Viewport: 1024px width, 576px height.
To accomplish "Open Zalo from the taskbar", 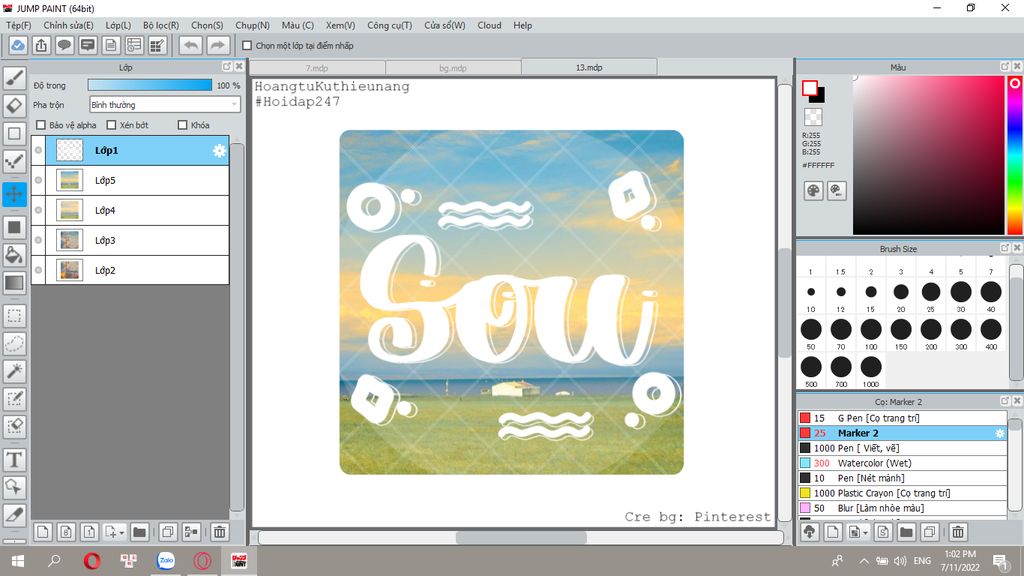I will point(166,561).
